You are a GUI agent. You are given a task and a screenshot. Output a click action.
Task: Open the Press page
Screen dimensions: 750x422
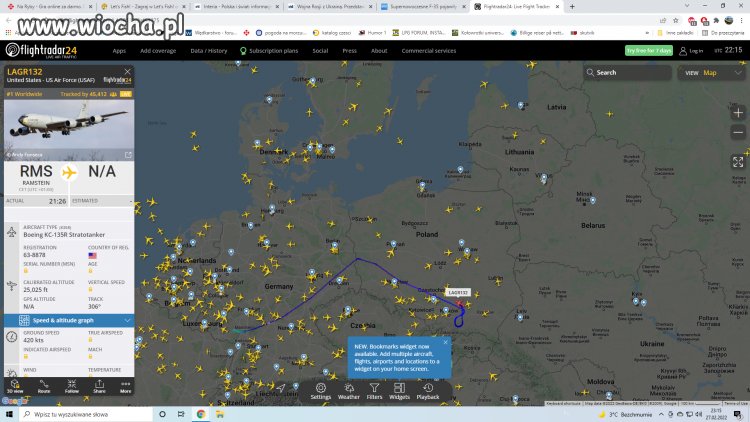(349, 51)
